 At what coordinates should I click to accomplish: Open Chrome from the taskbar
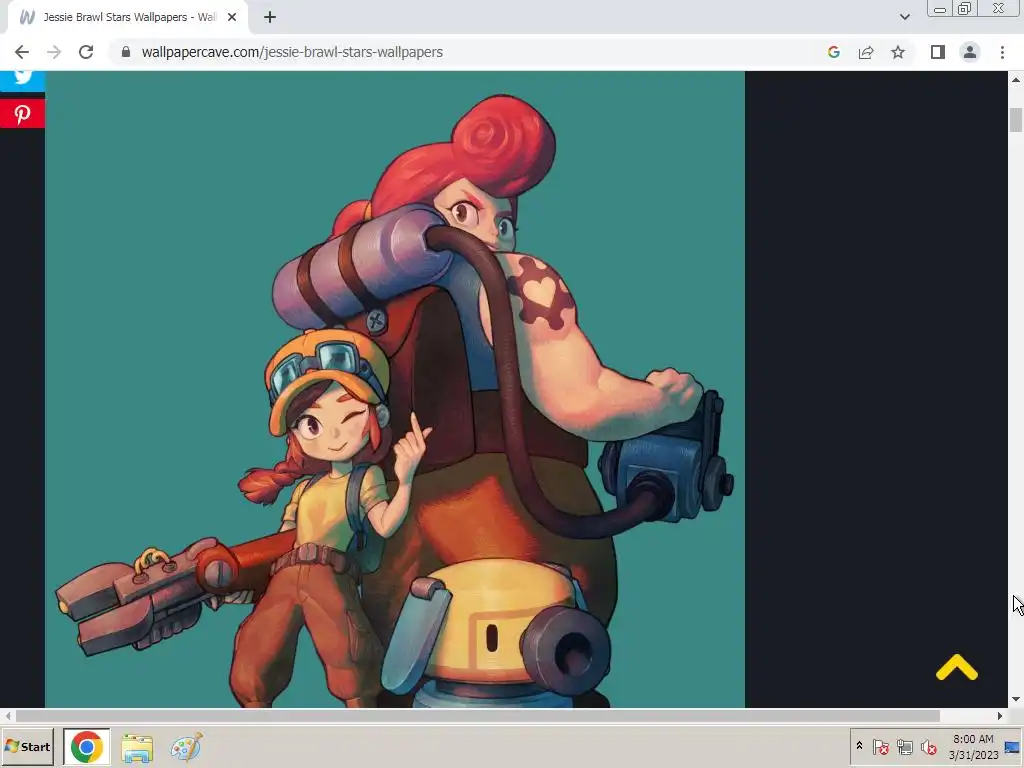click(87, 747)
